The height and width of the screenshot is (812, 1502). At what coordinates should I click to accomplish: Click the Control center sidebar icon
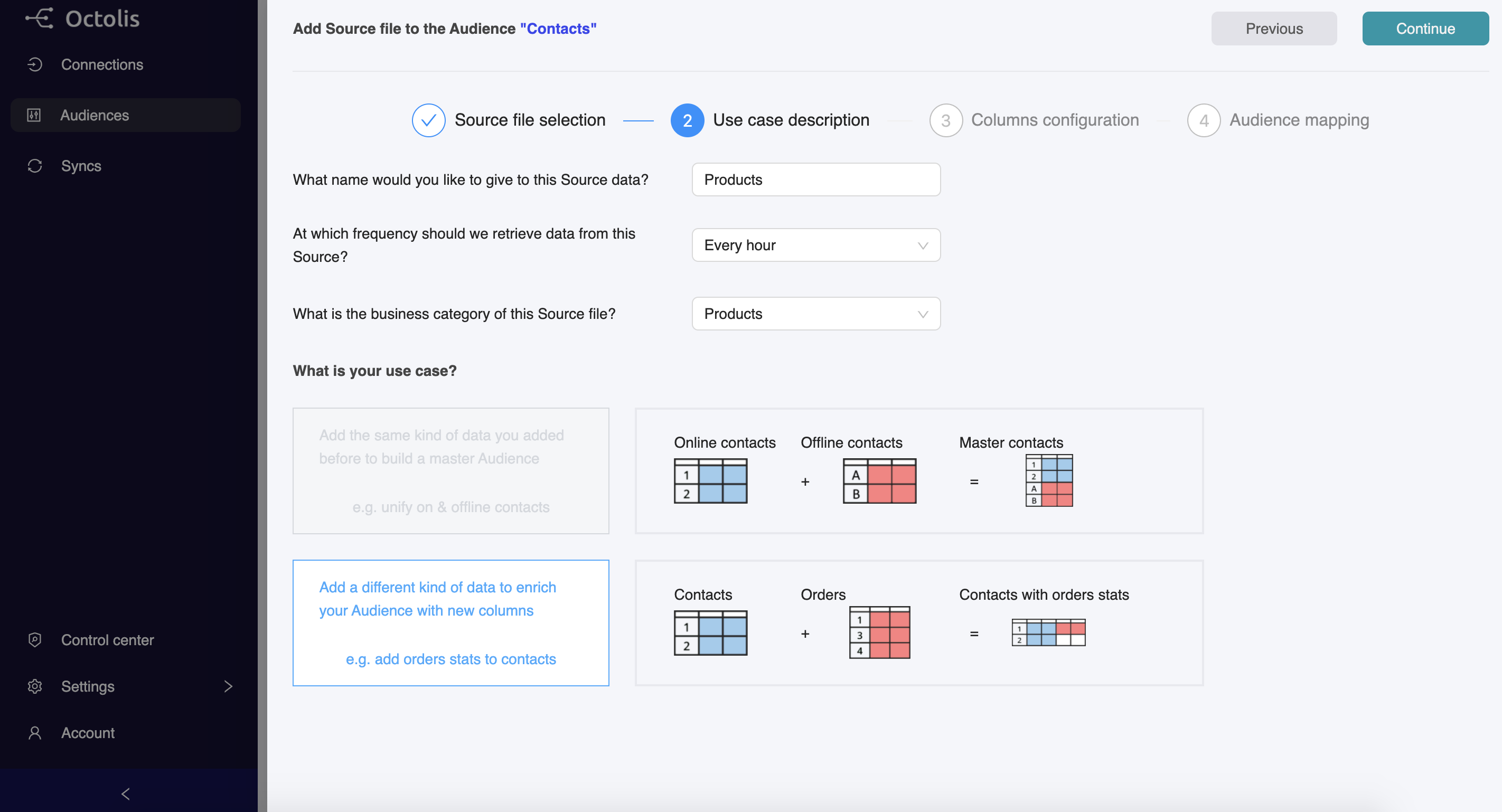tap(35, 639)
